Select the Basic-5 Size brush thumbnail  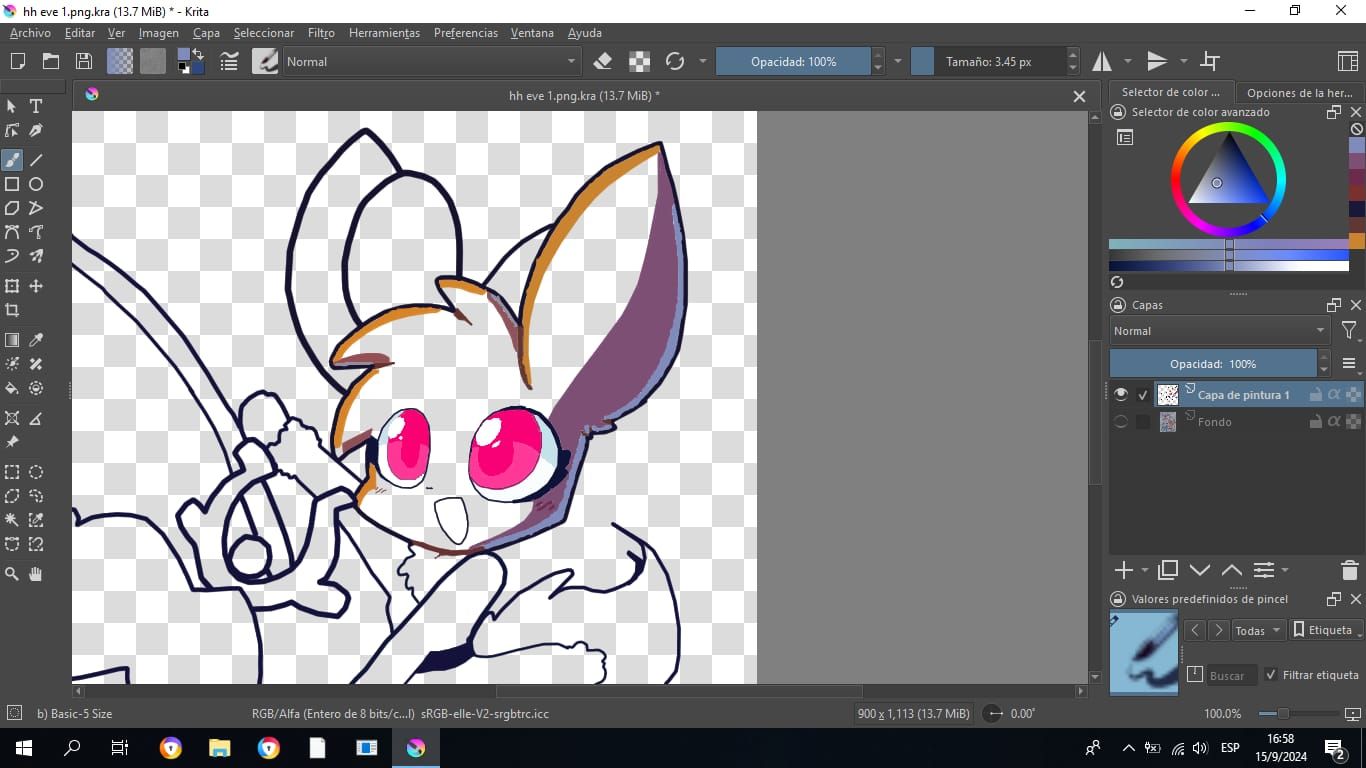(1143, 653)
